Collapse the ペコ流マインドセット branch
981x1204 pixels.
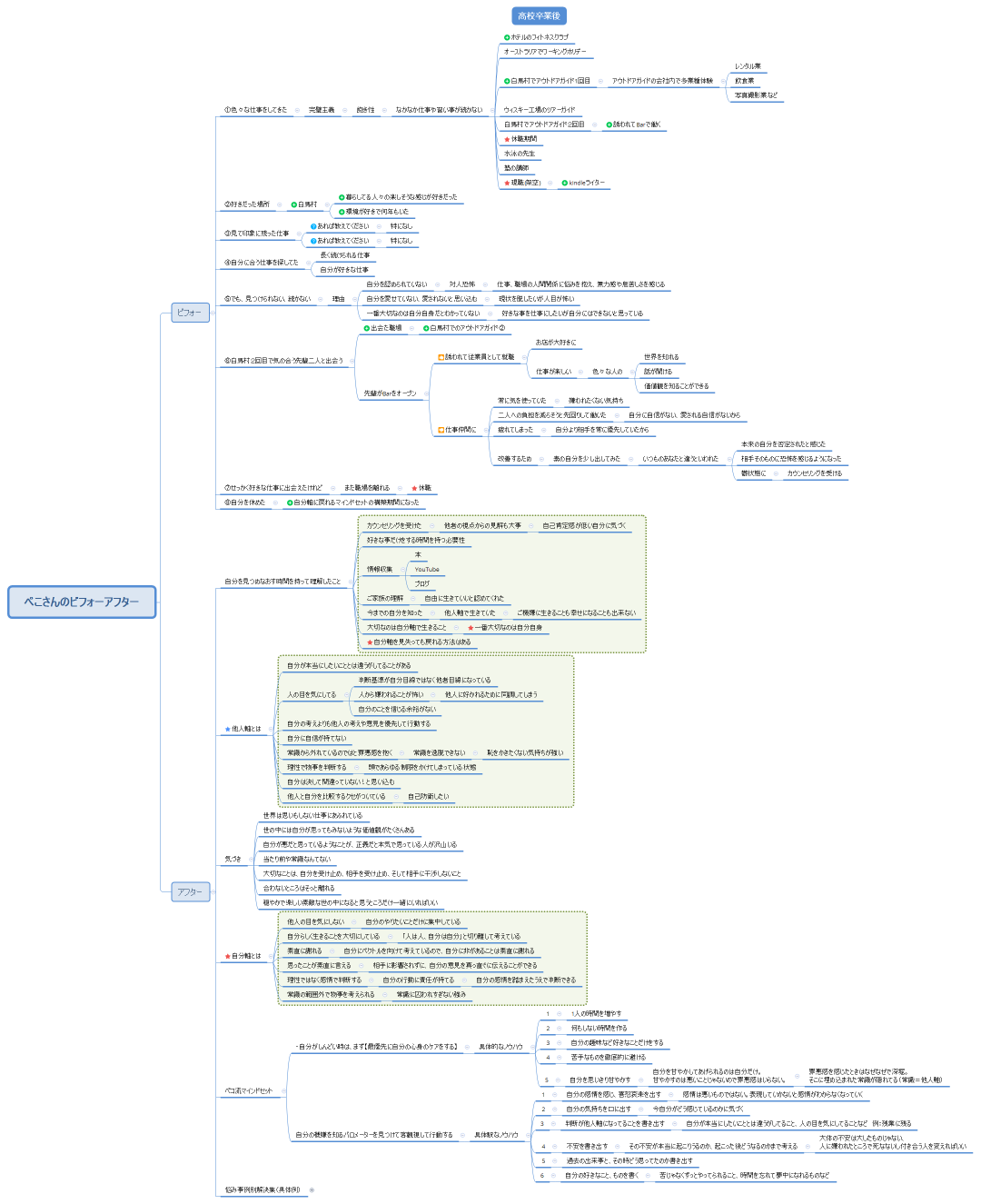[x=283, y=1090]
